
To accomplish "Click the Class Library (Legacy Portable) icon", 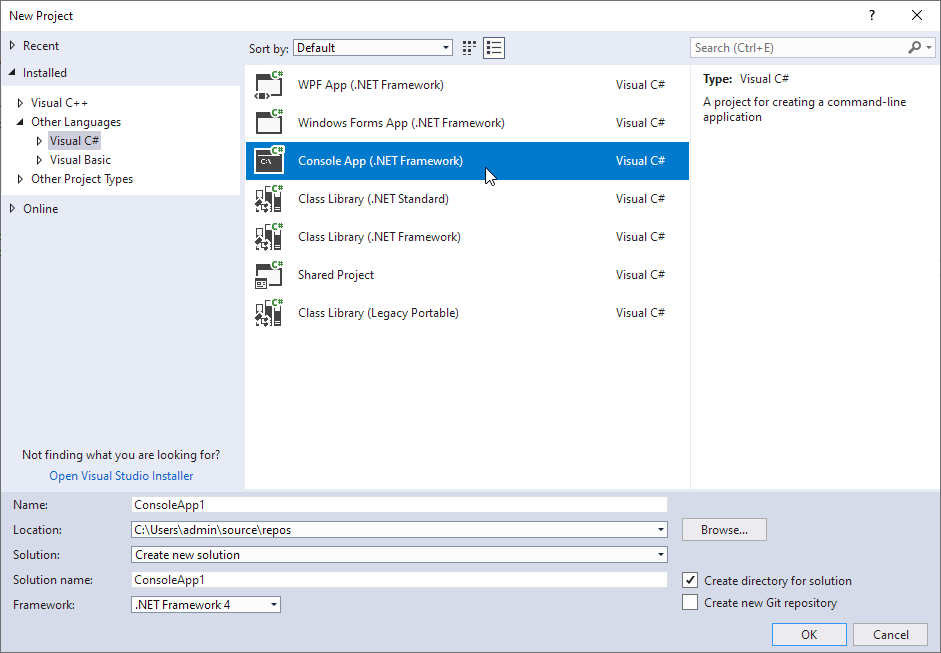I will (269, 313).
